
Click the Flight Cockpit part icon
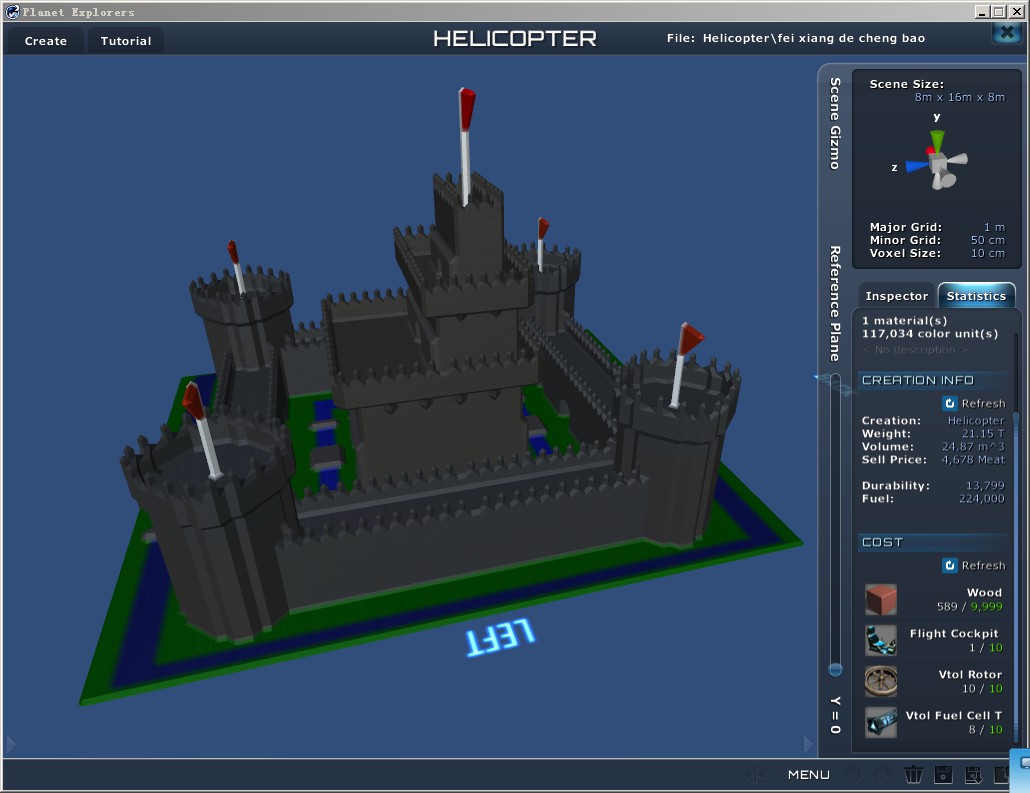coord(881,640)
